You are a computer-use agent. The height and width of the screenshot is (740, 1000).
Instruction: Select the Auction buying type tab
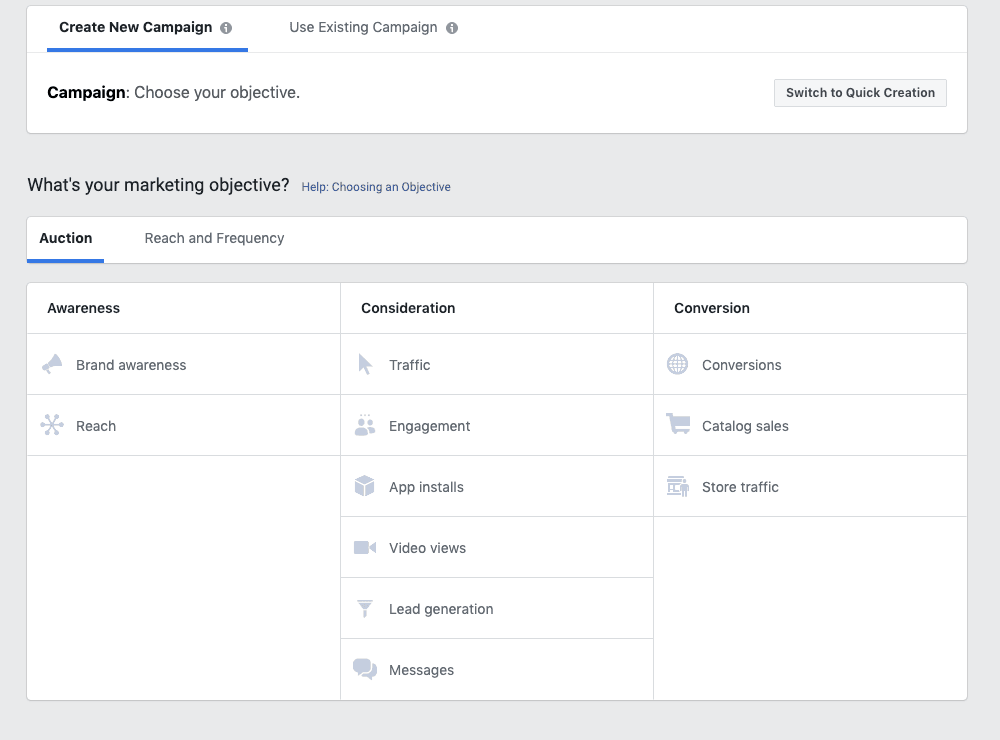(x=66, y=239)
